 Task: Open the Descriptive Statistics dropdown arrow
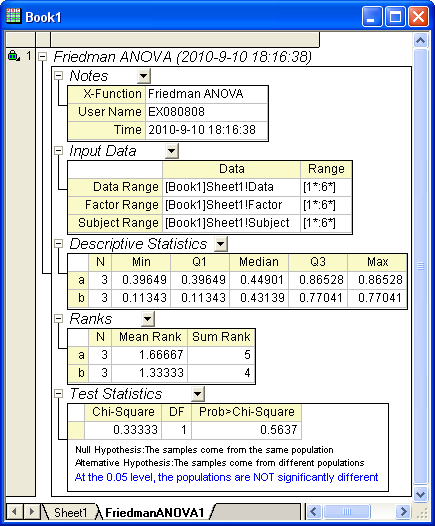(x=221, y=244)
